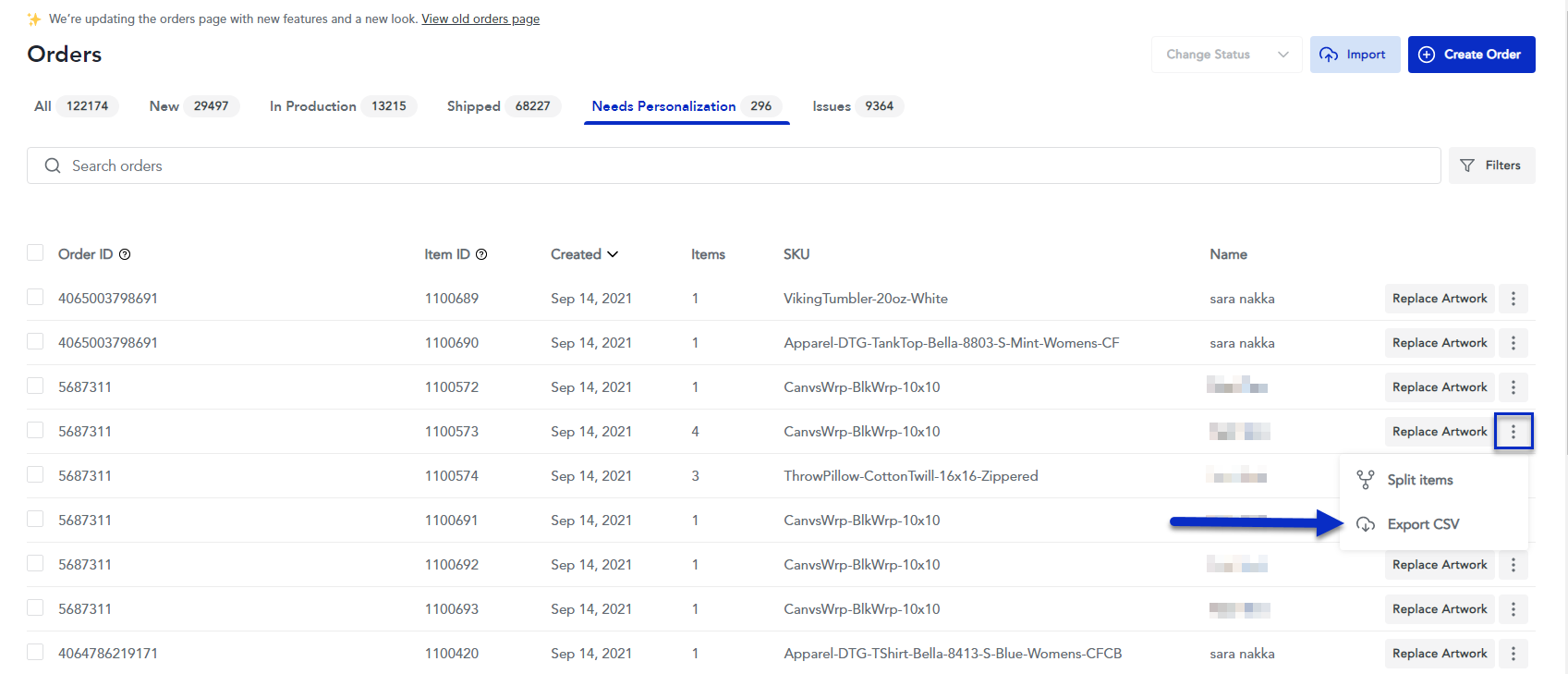Select checkbox for item 1100689 row

[x=35, y=298]
